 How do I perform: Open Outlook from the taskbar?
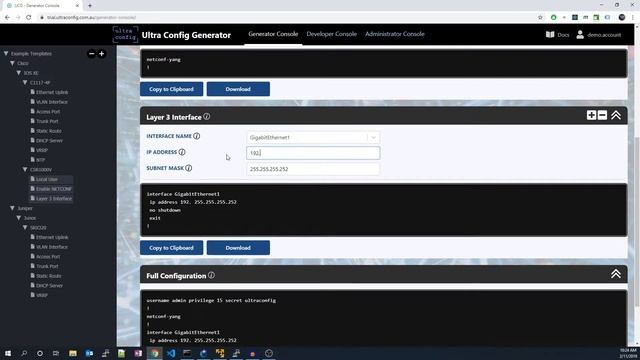(89, 353)
